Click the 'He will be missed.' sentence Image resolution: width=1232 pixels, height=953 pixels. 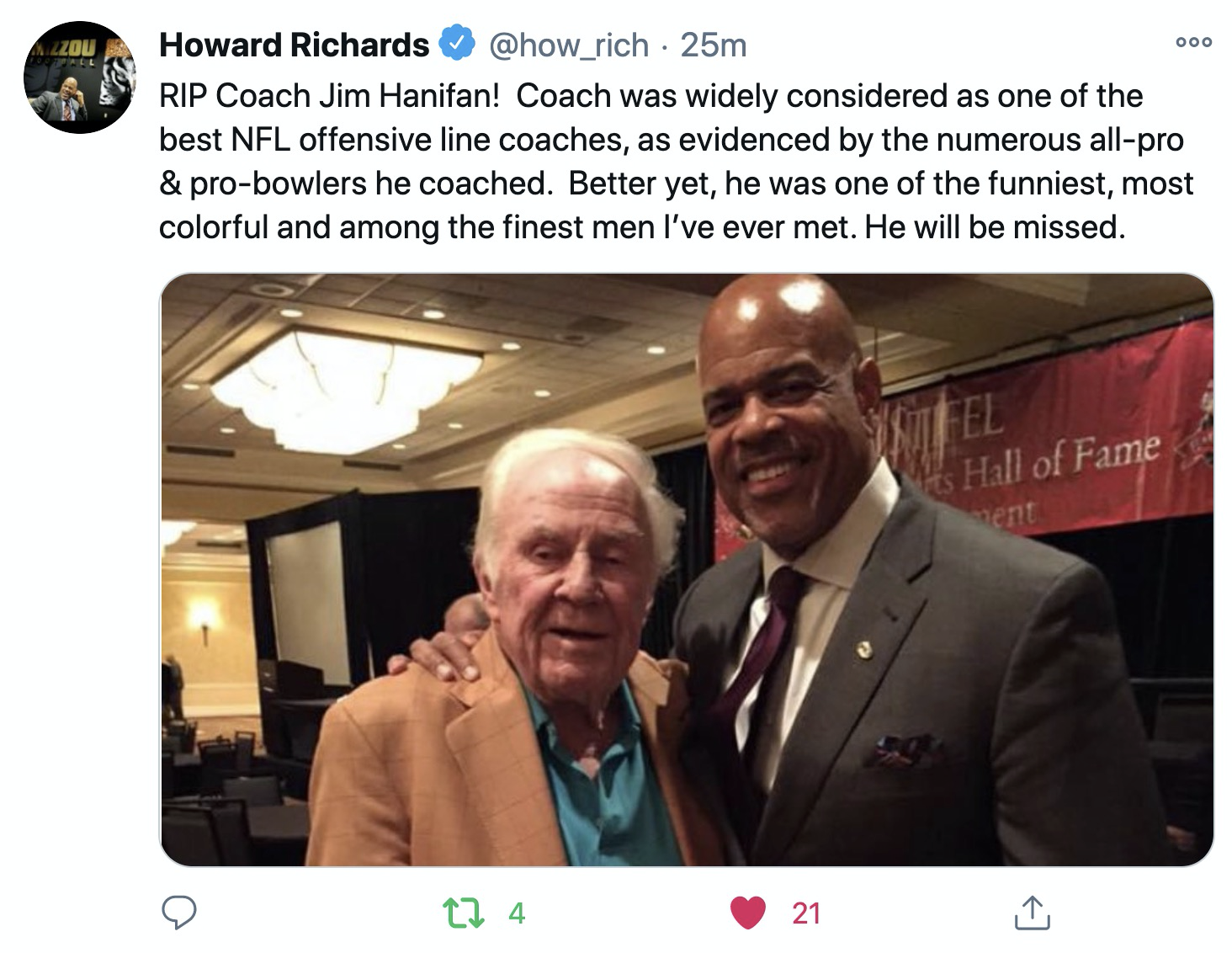pos(995,227)
